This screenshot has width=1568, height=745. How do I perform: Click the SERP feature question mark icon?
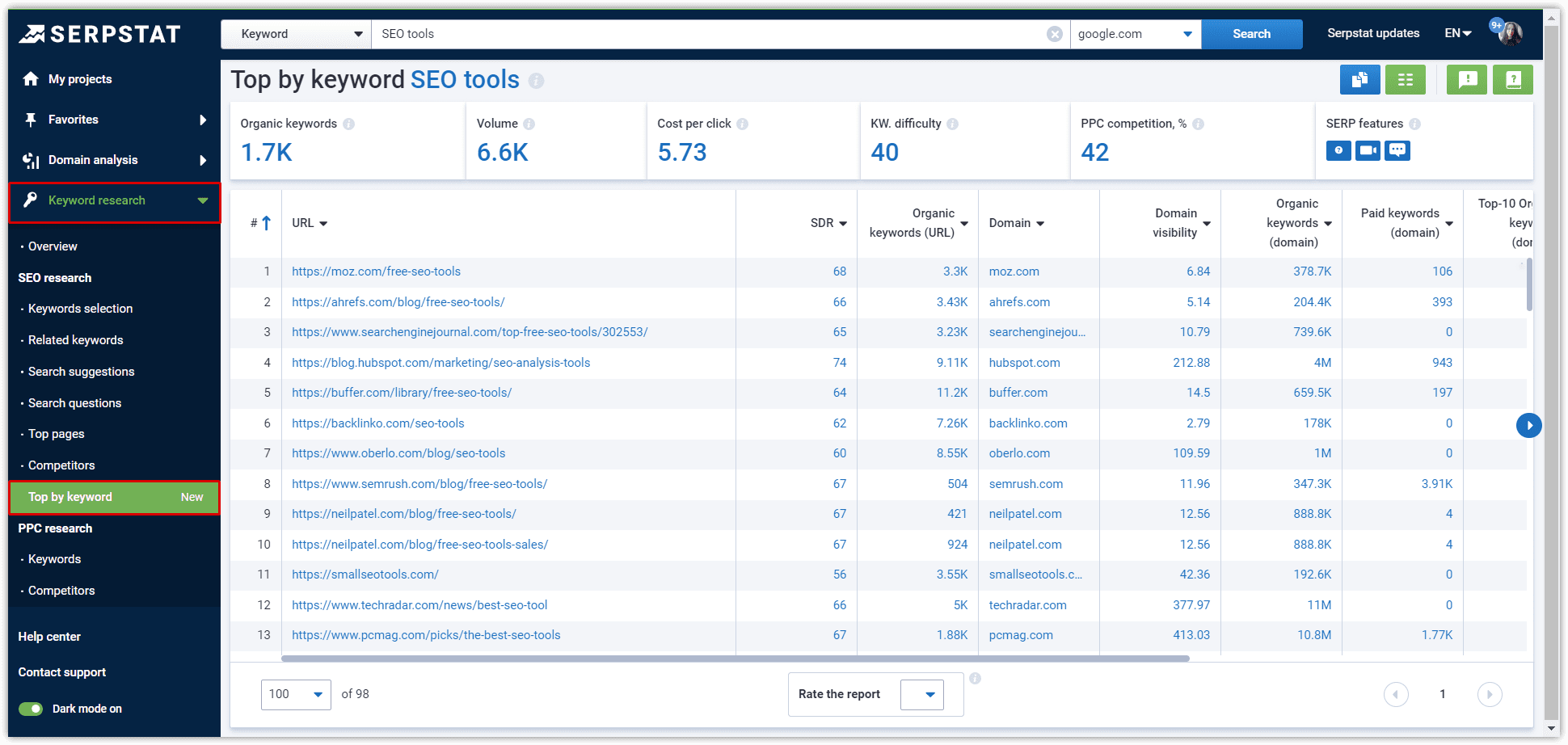[x=1338, y=150]
